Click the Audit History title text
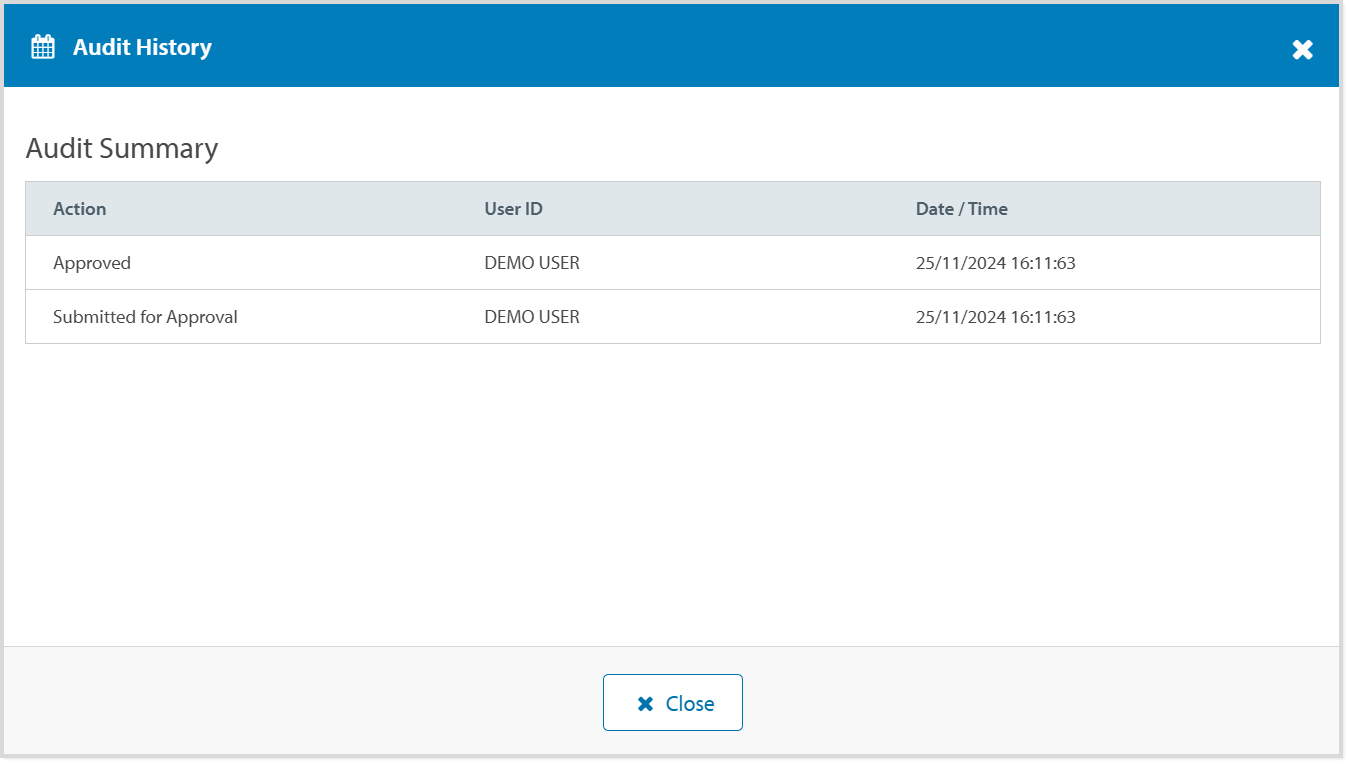Viewport: 1349px width, 764px height. (x=142, y=47)
